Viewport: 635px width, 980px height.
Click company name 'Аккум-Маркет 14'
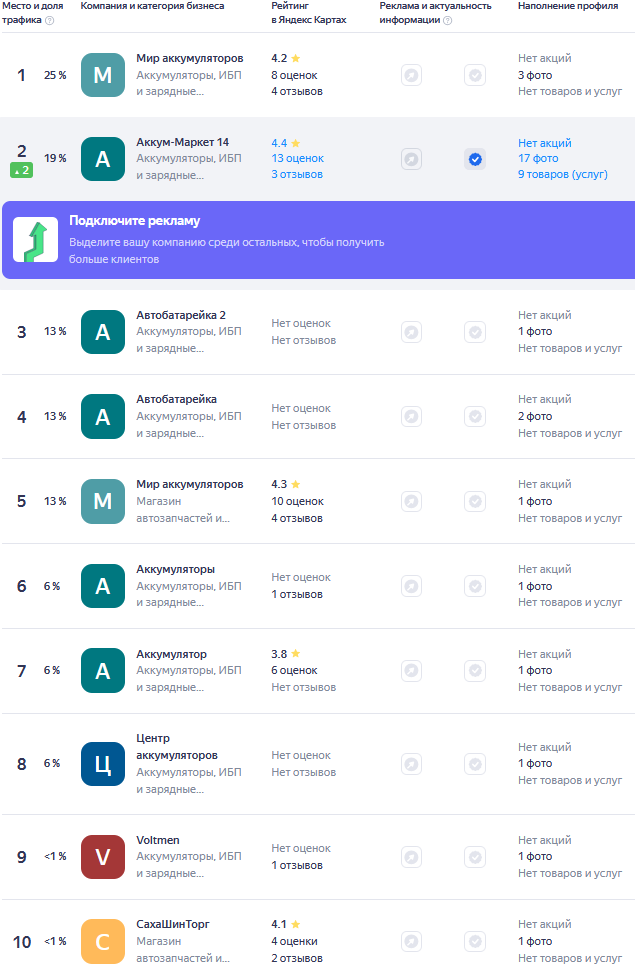coord(182,142)
